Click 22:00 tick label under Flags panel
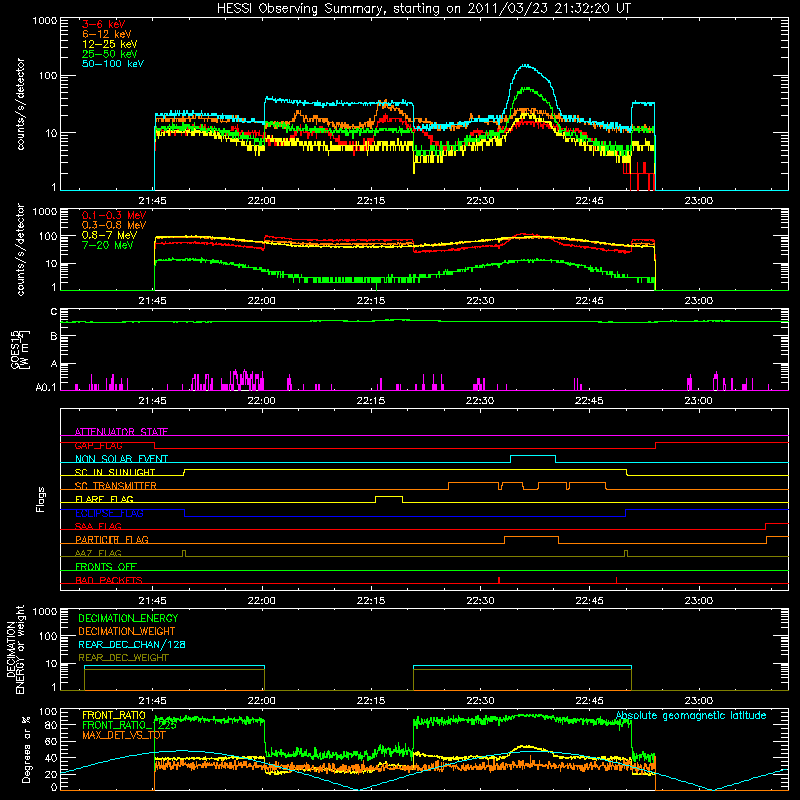 [262, 601]
